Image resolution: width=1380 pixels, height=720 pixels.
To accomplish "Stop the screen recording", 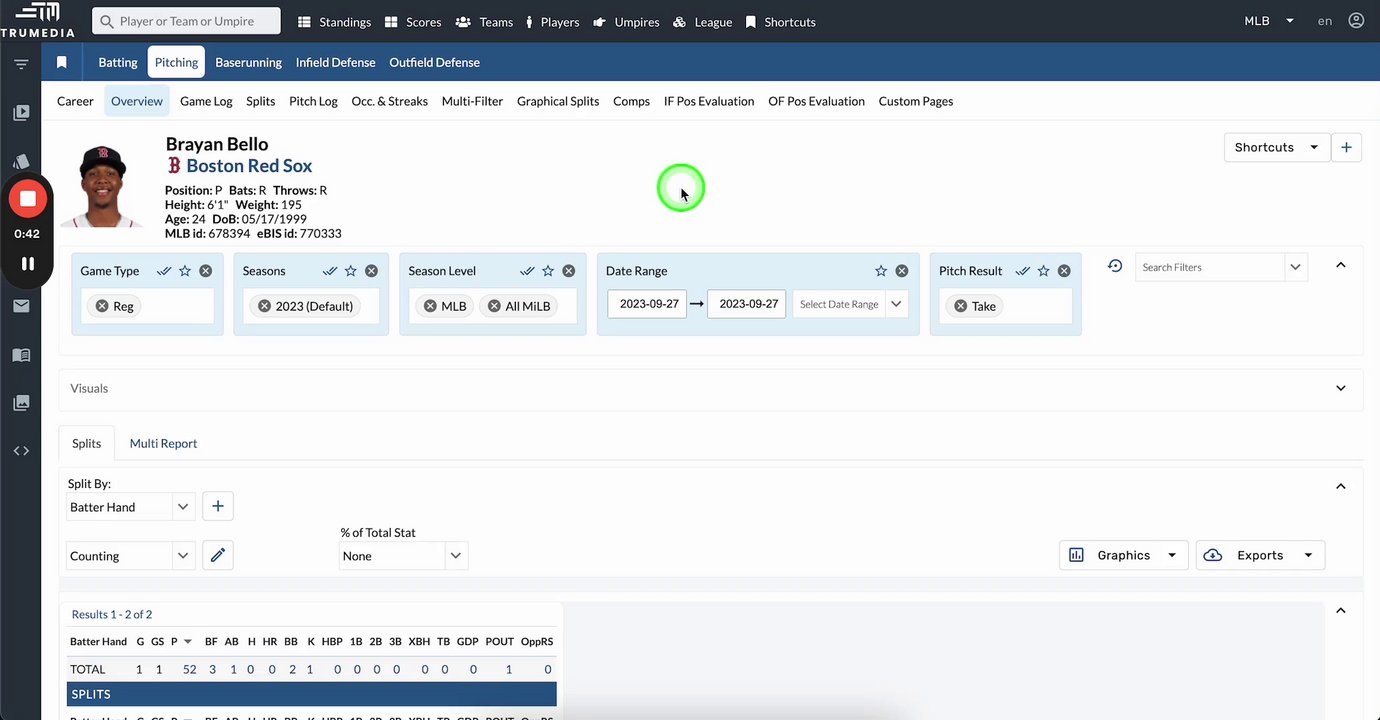I will pyautogui.click(x=28, y=199).
